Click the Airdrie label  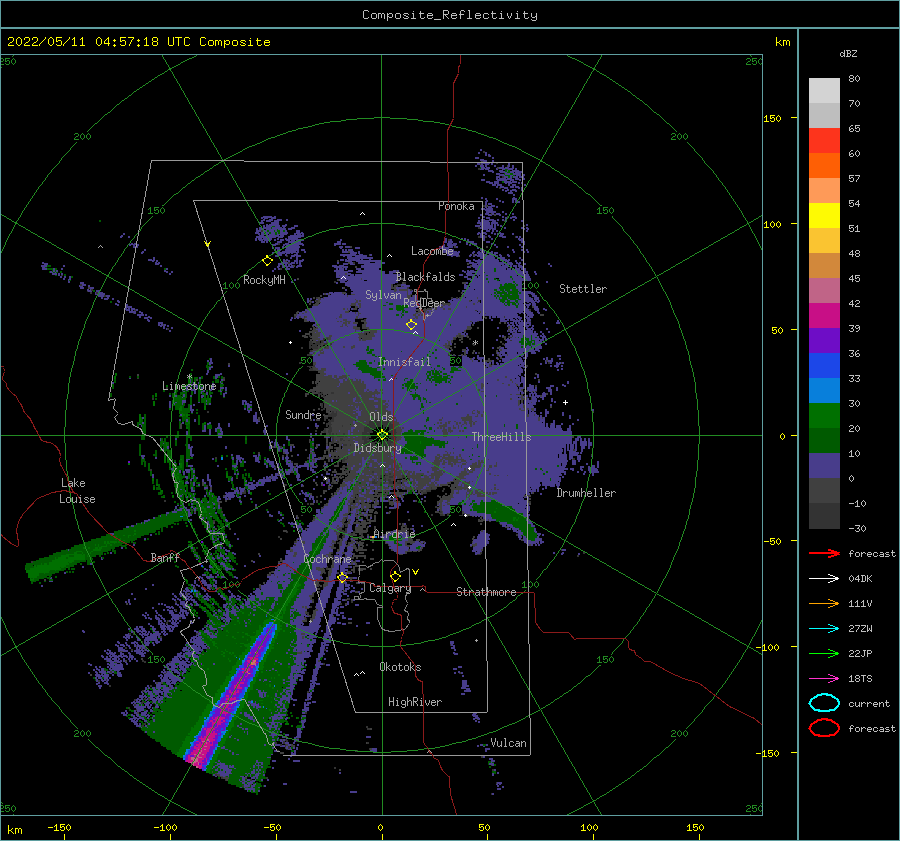click(x=394, y=534)
